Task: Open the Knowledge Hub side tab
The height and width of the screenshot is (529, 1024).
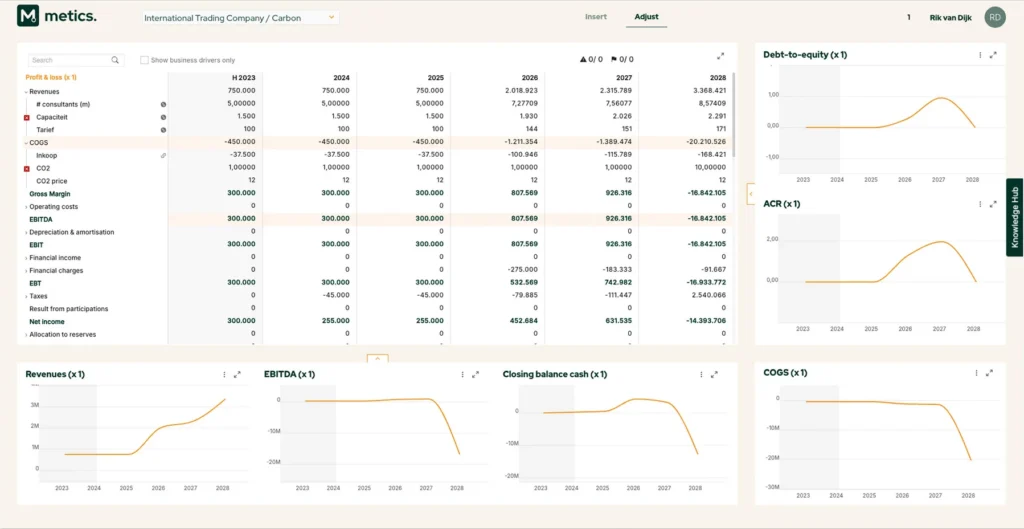Action: click(1015, 217)
